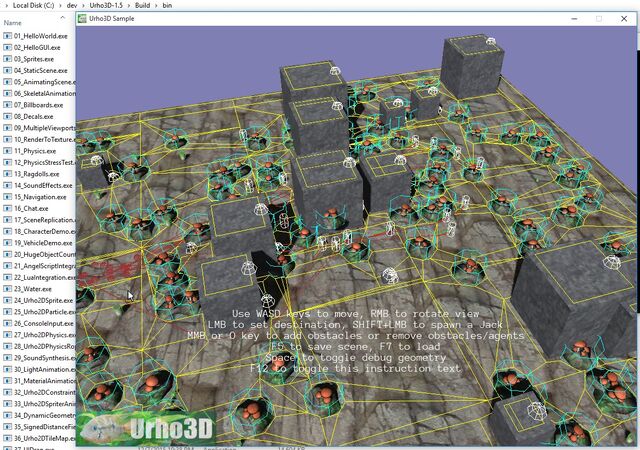This screenshot has width=640, height=450.
Task: Click the bin folder breadcrumb
Action: coord(167,5)
